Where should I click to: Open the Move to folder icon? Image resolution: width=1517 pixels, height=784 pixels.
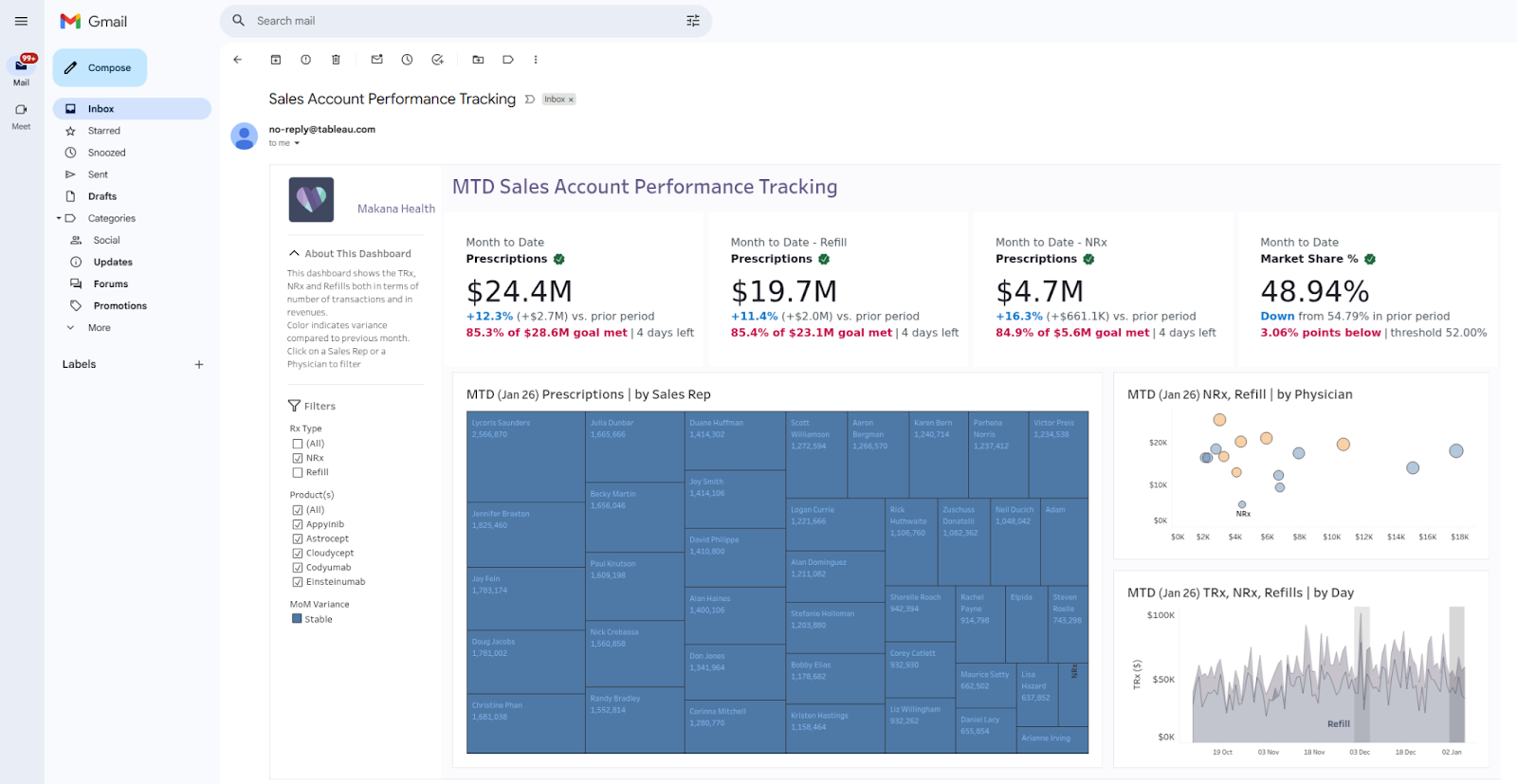pos(478,60)
